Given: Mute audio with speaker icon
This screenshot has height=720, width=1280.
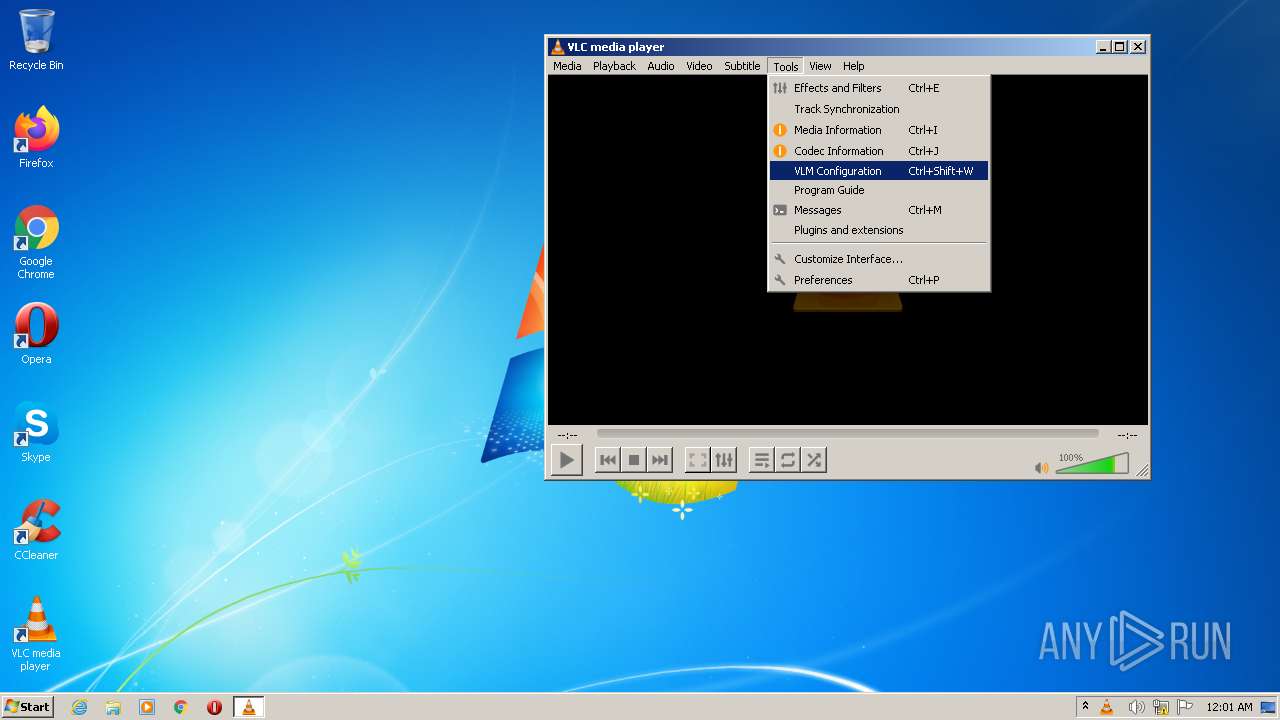Looking at the screenshot, I should (x=1041, y=467).
